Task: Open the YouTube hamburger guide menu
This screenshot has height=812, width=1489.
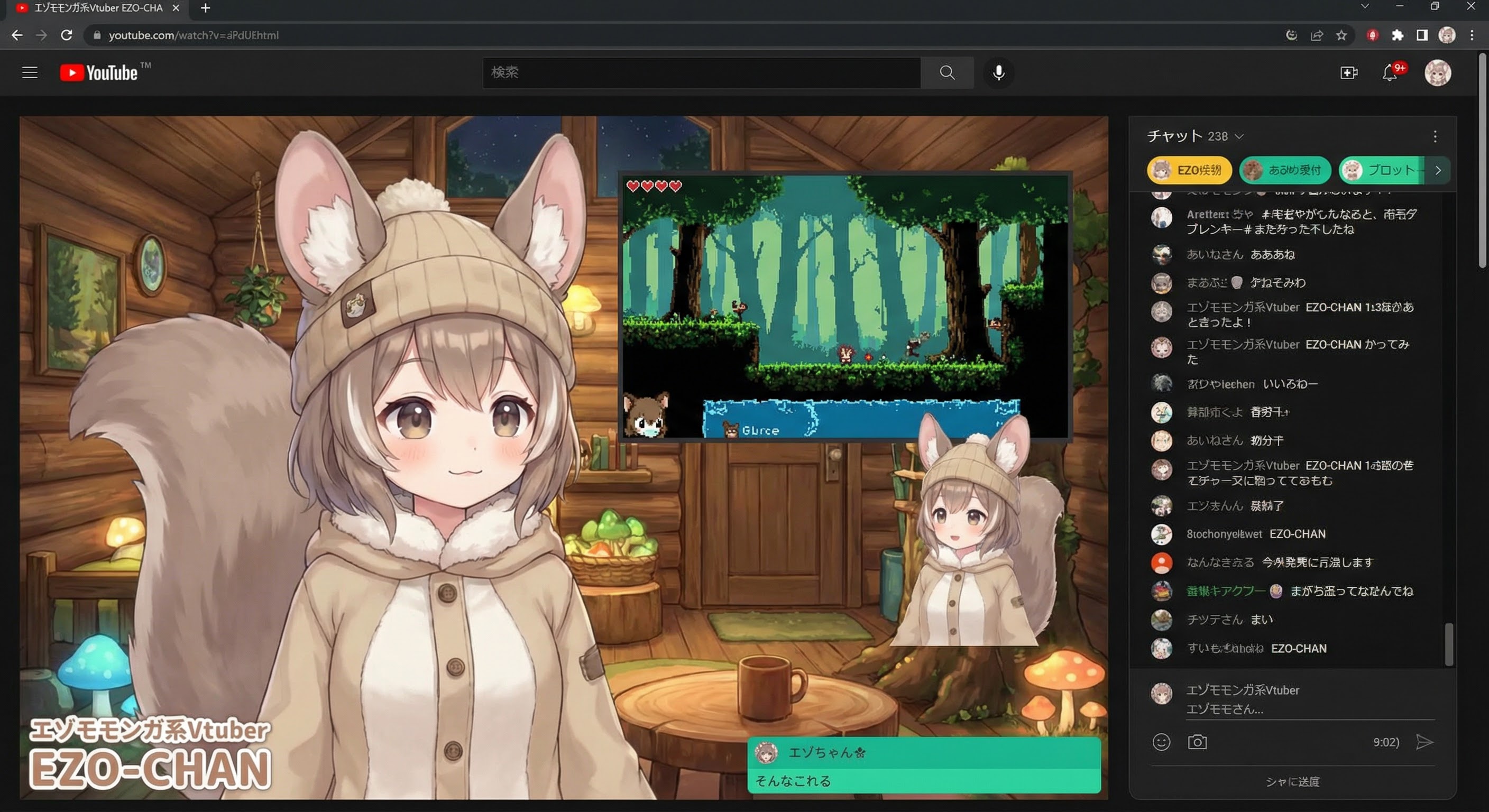Action: pyautogui.click(x=30, y=72)
